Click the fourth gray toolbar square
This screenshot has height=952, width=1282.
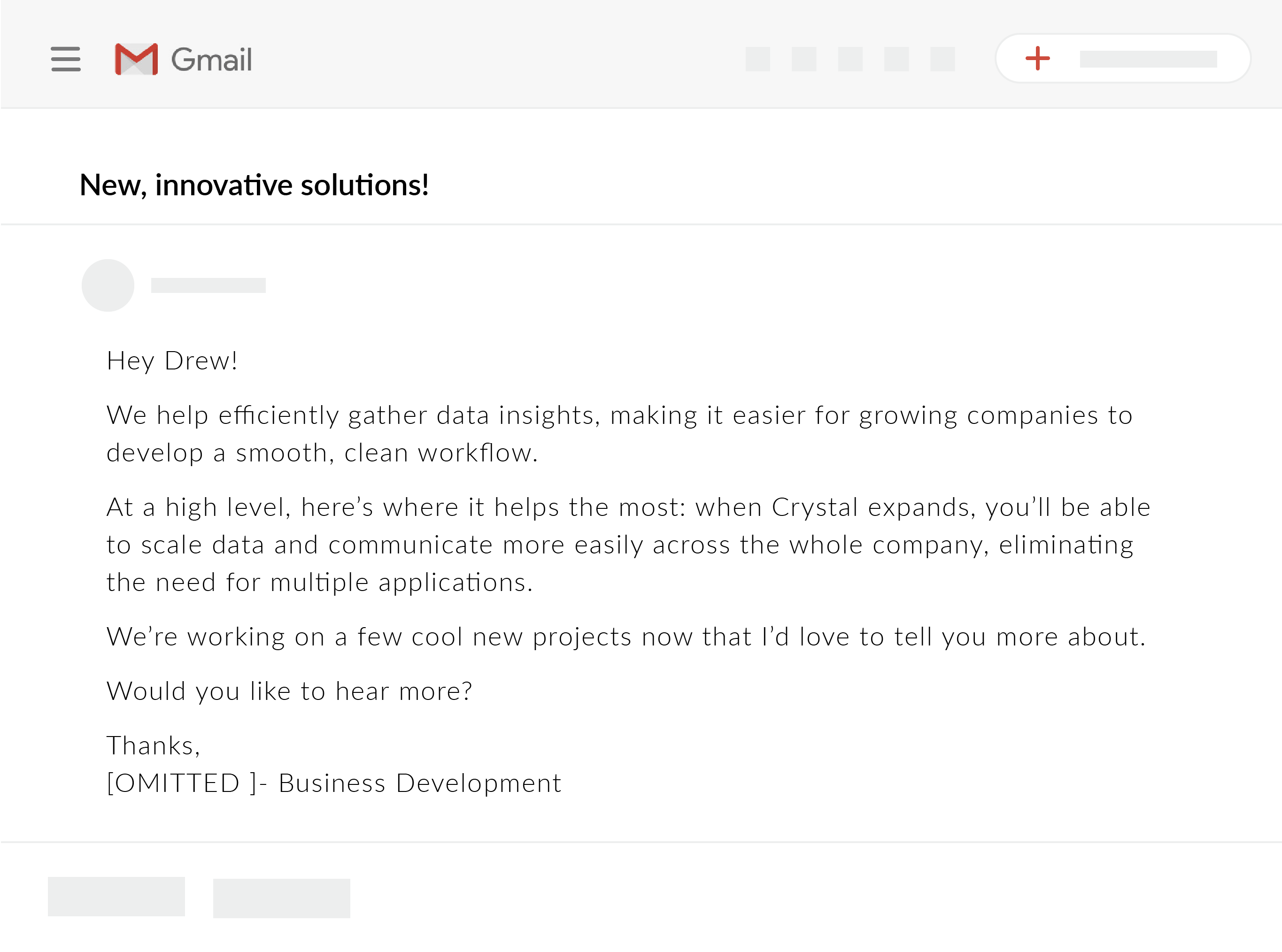click(896, 59)
